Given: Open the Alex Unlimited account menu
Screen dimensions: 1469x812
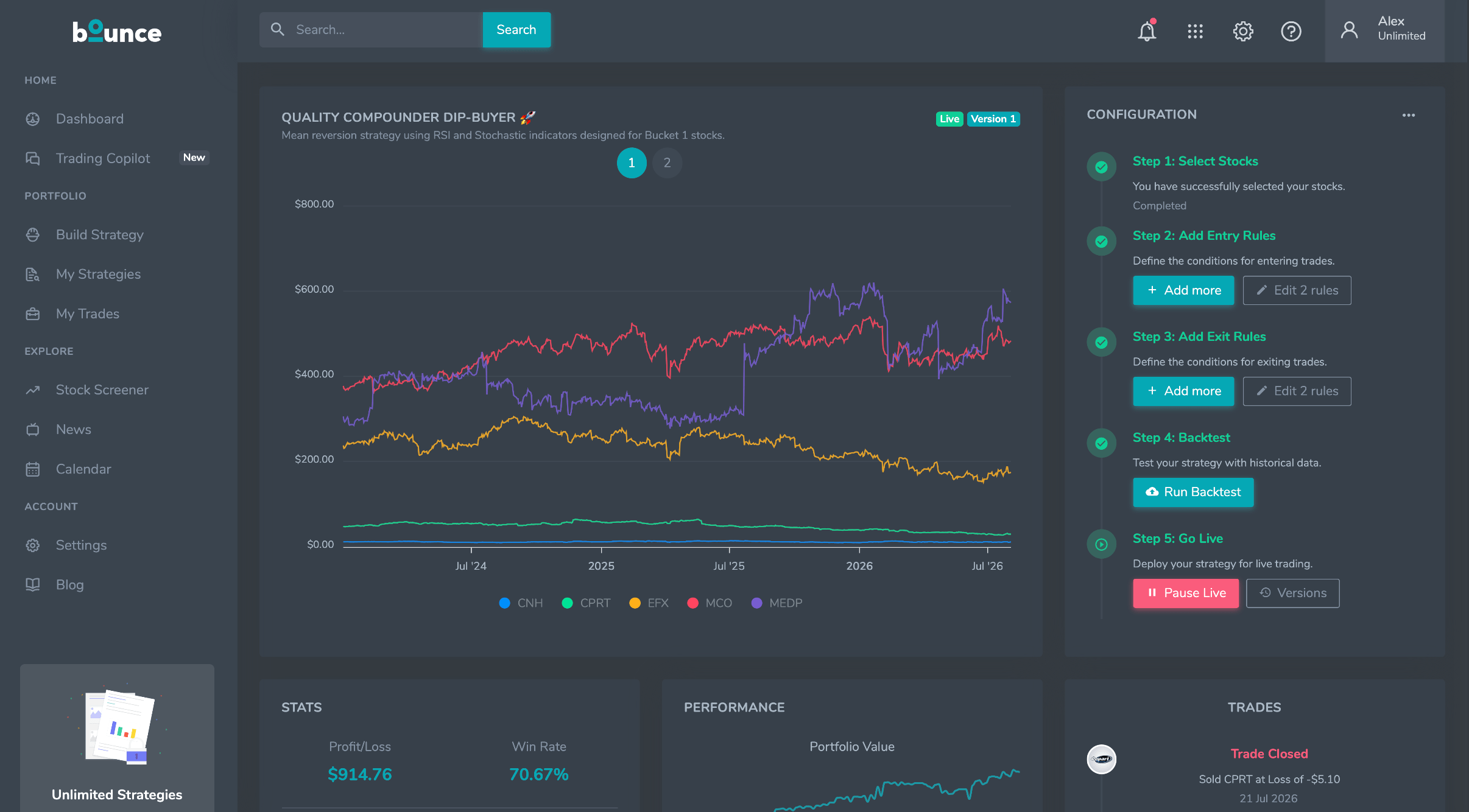Looking at the screenshot, I should 1384,30.
